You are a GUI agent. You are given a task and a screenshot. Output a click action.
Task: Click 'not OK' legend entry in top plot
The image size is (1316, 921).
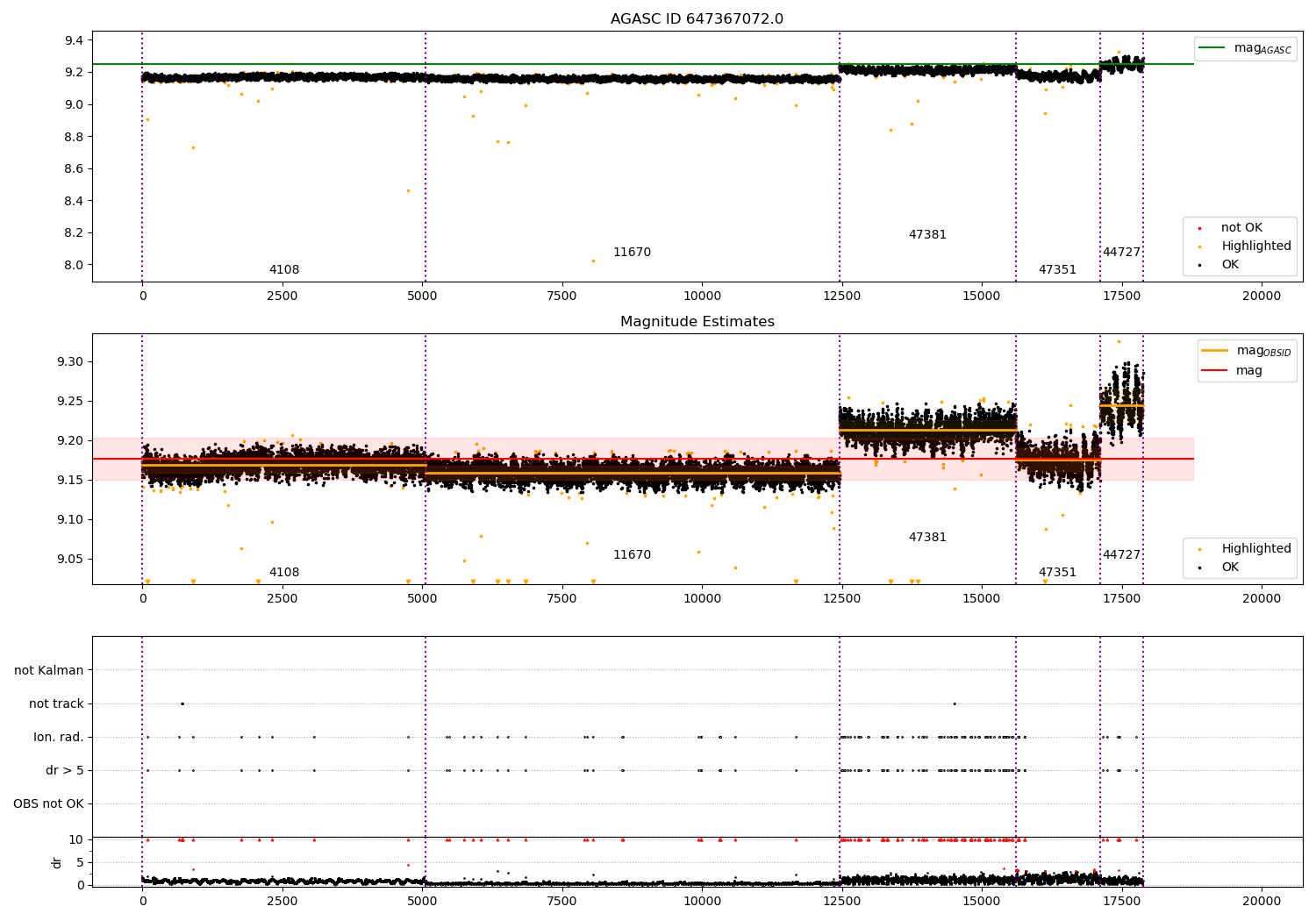click(x=1233, y=227)
